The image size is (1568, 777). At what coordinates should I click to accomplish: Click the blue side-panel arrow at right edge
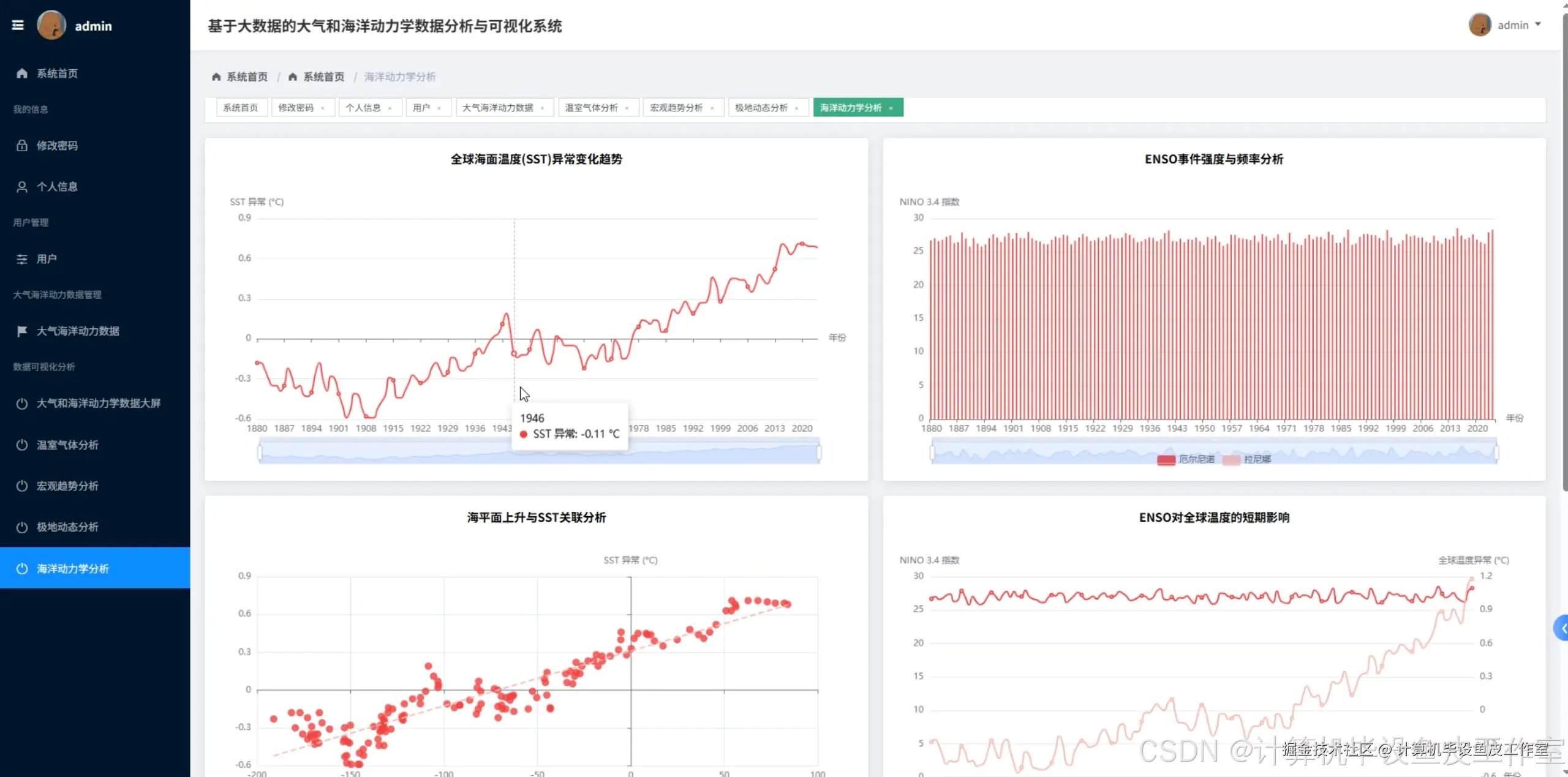[x=1562, y=628]
